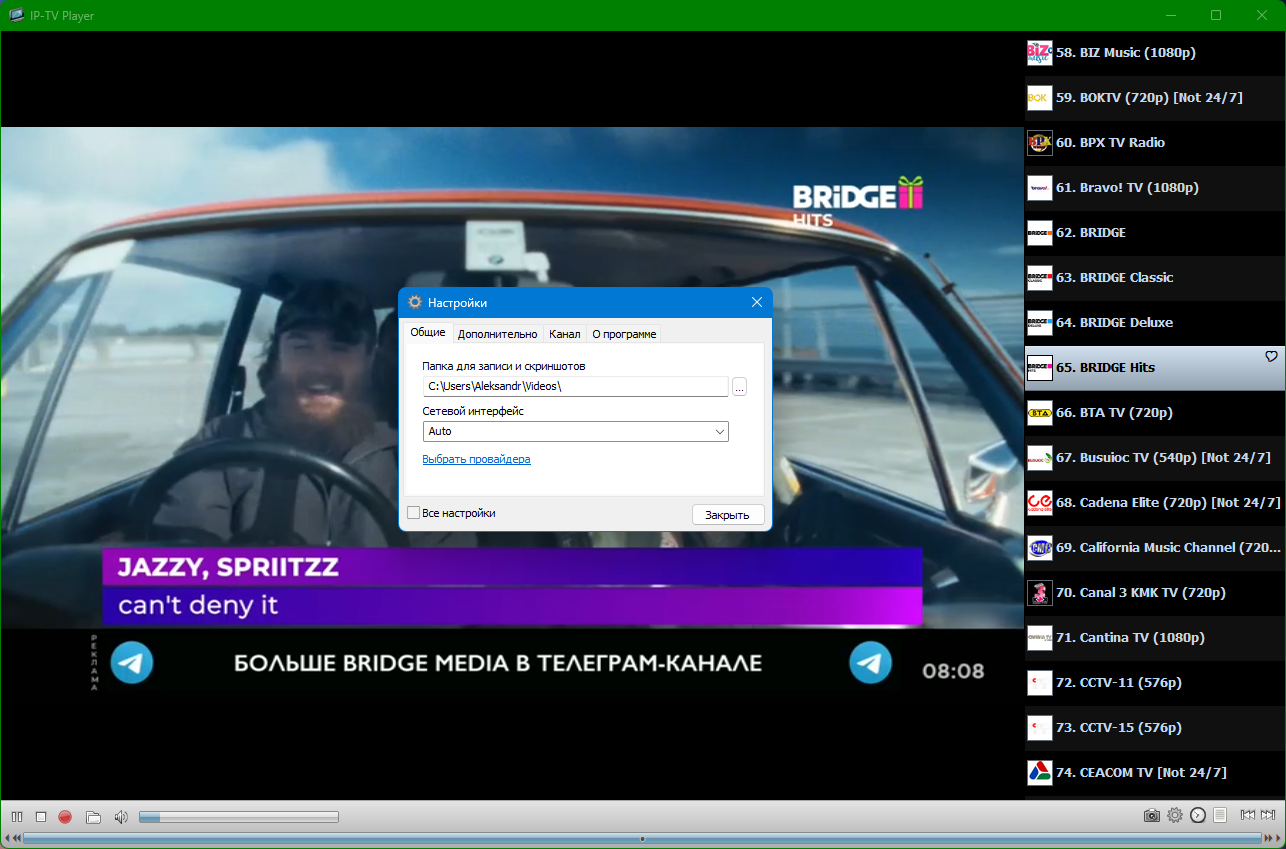The height and width of the screenshot is (849, 1286).
Task: Click the 'Выбрать провайдера' link
Action: [476, 459]
